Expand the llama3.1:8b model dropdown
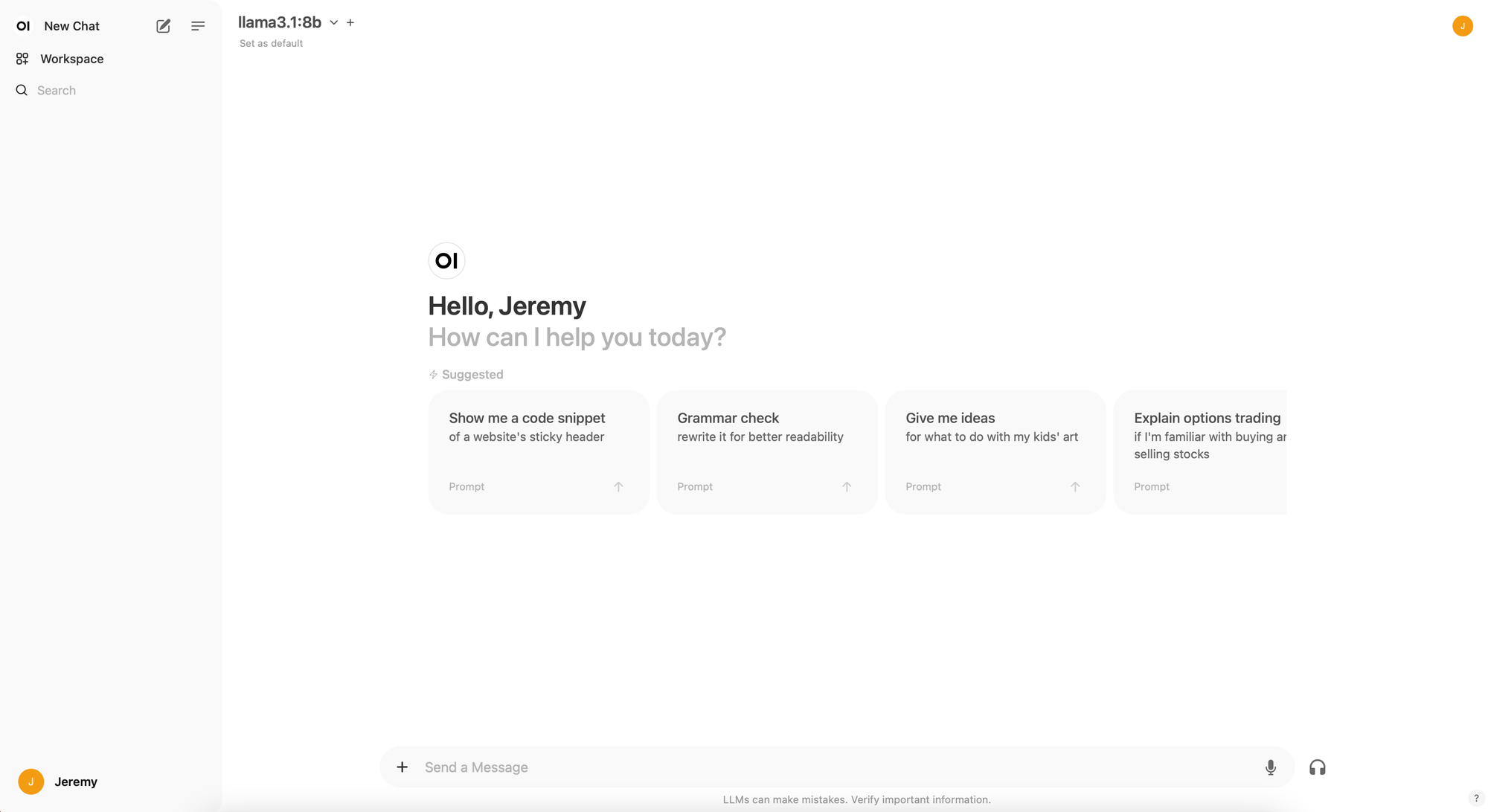Screen dimensions: 1488x812 tap(333, 23)
